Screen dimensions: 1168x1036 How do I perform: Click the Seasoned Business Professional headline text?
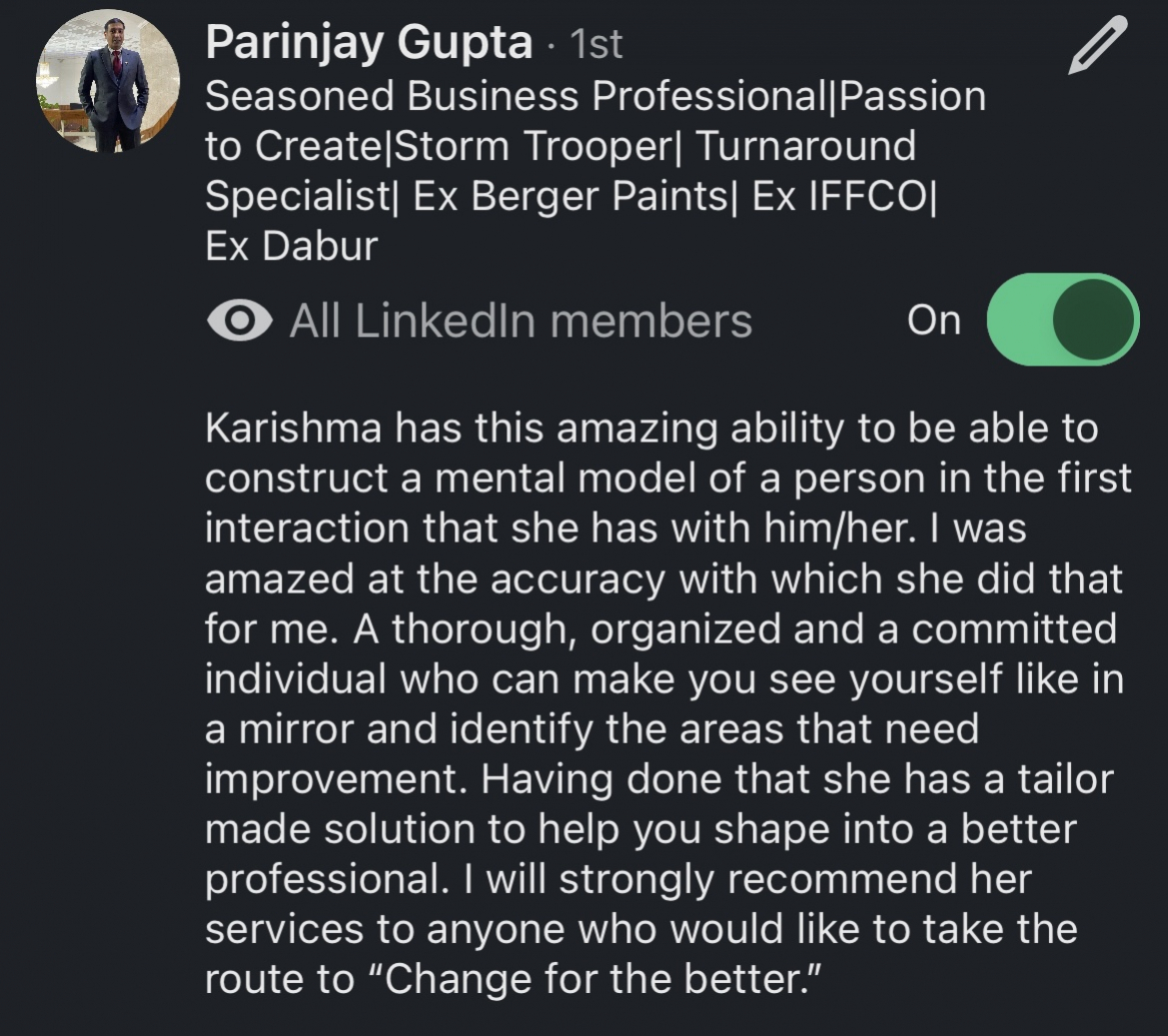(x=519, y=97)
